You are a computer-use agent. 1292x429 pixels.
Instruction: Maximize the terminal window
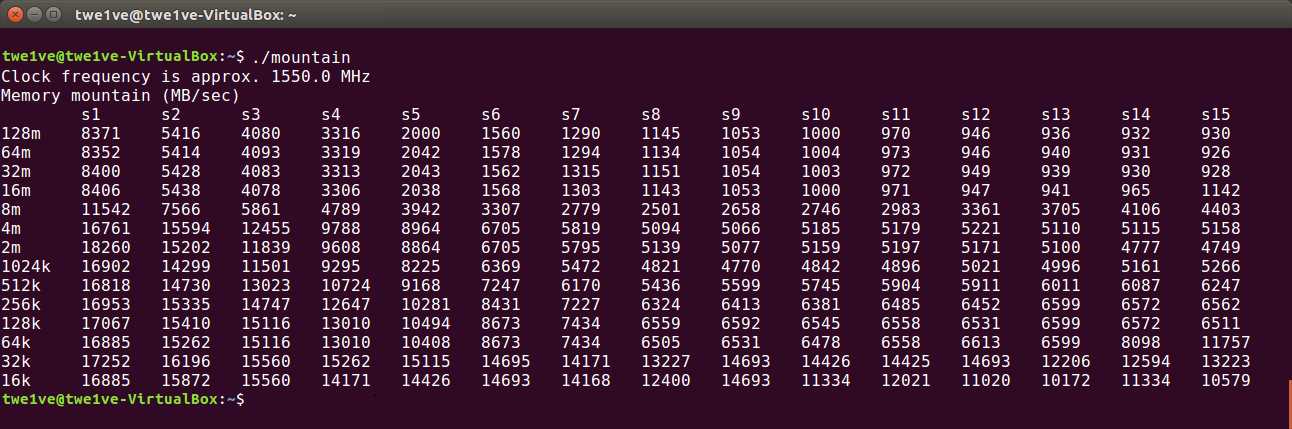tap(54, 15)
